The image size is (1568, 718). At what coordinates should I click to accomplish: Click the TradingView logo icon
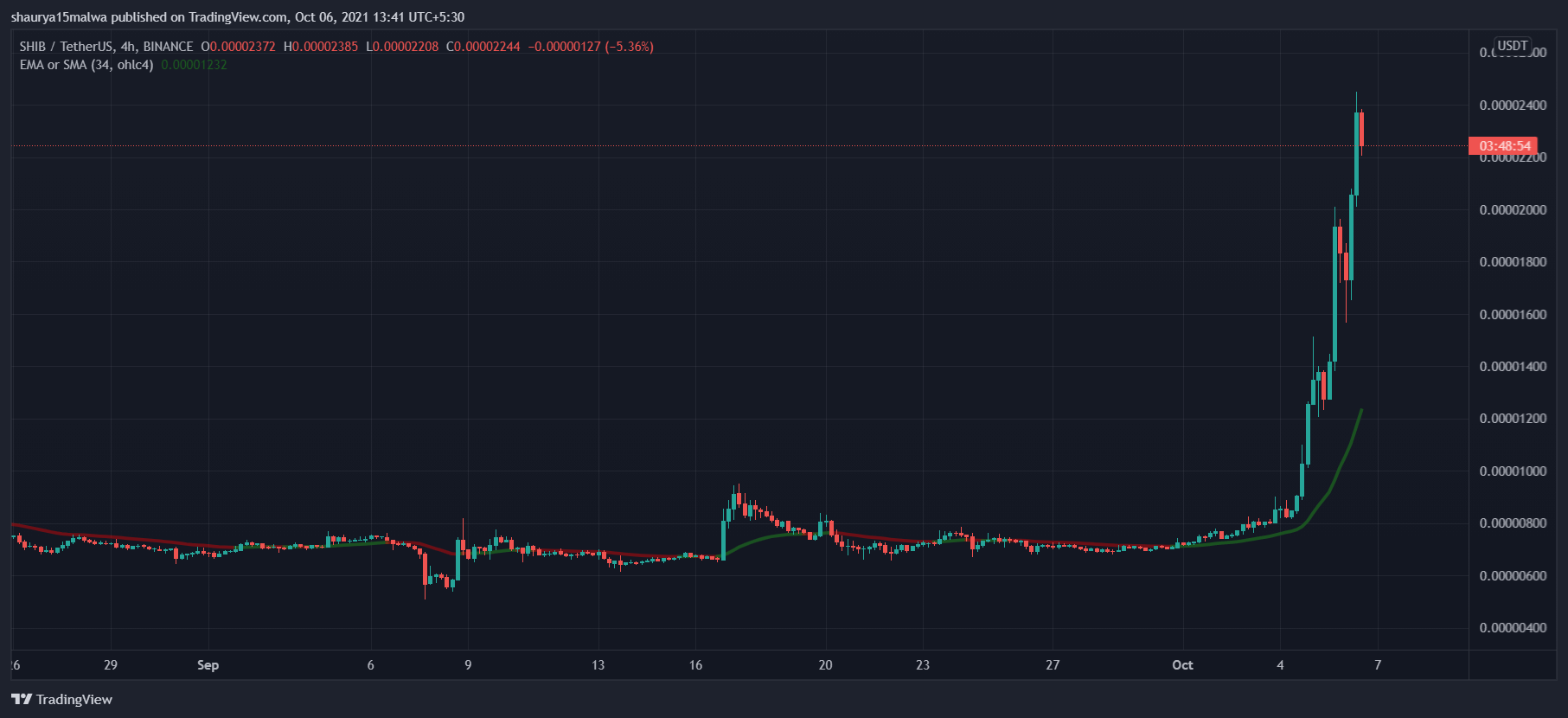[x=22, y=699]
